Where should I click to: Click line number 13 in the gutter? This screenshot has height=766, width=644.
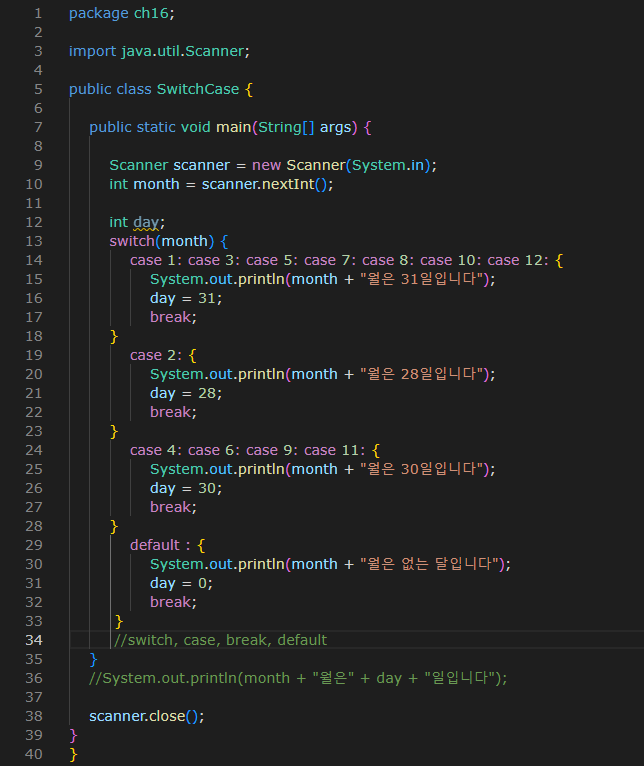pos(34,241)
